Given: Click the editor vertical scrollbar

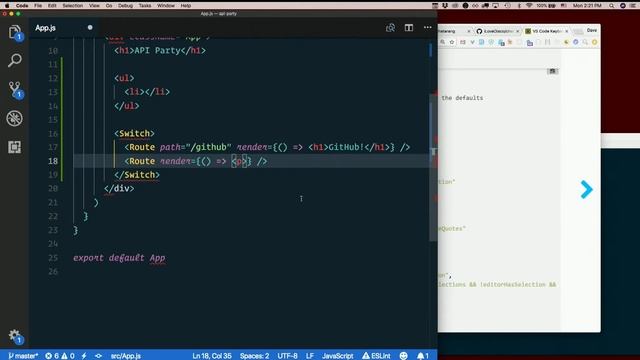Looking at the screenshot, I should (x=433, y=167).
